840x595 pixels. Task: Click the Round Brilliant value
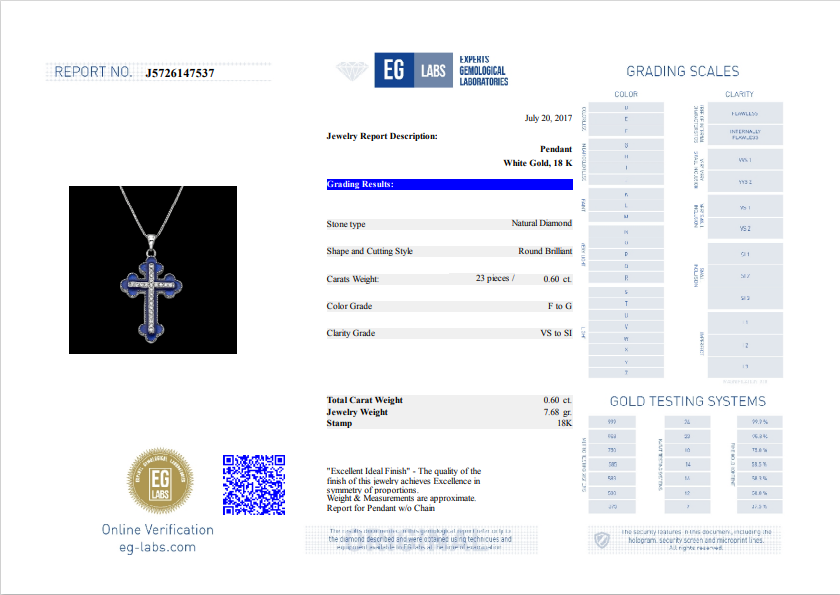tap(545, 251)
